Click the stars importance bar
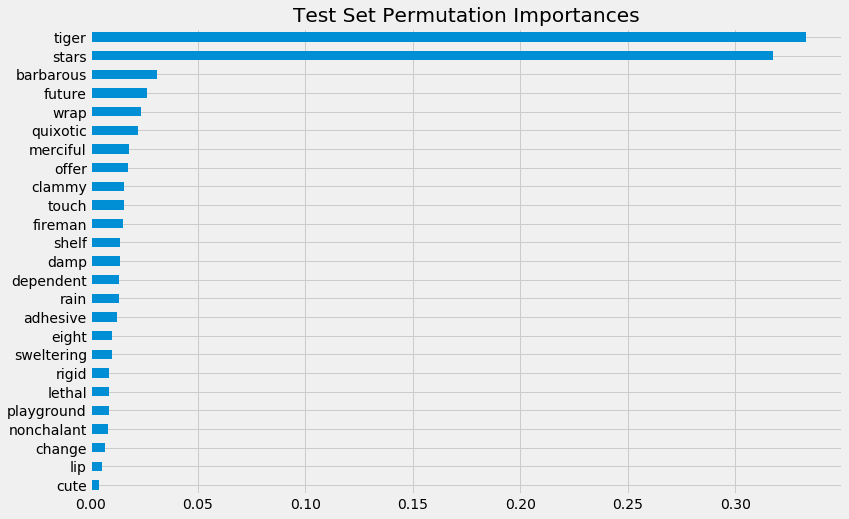The height and width of the screenshot is (519, 849). 432,56
